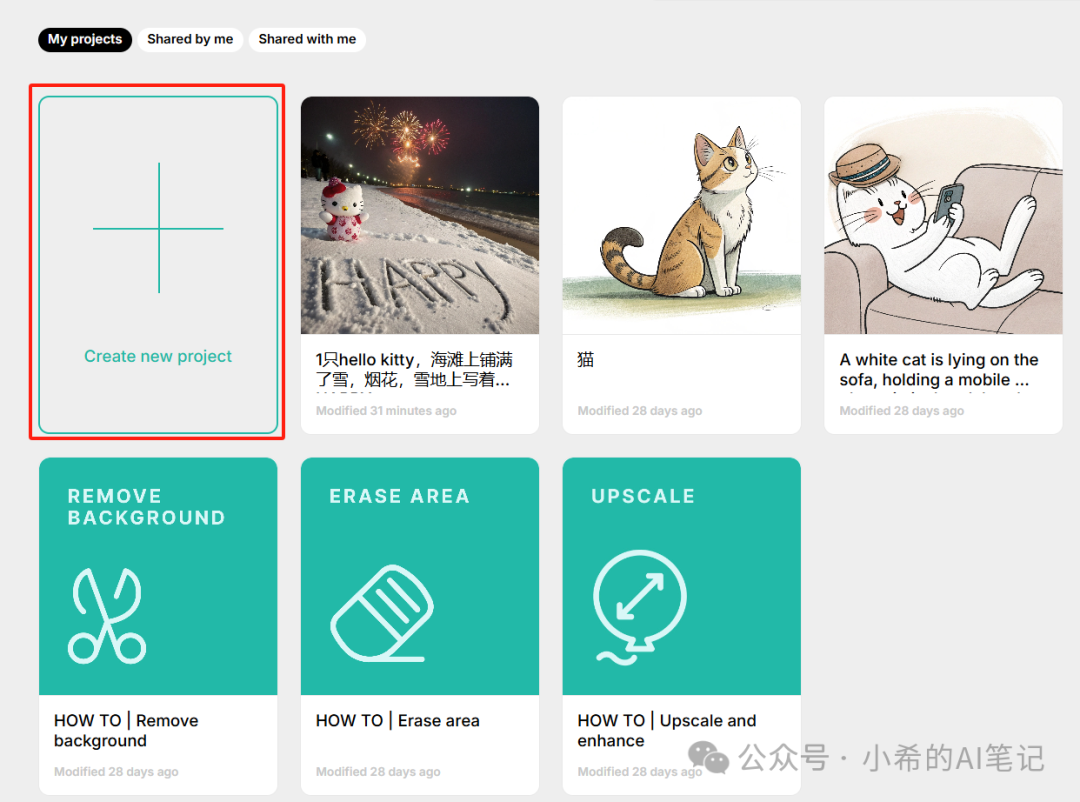
Task: Click the Create new project card
Action: 157,264
